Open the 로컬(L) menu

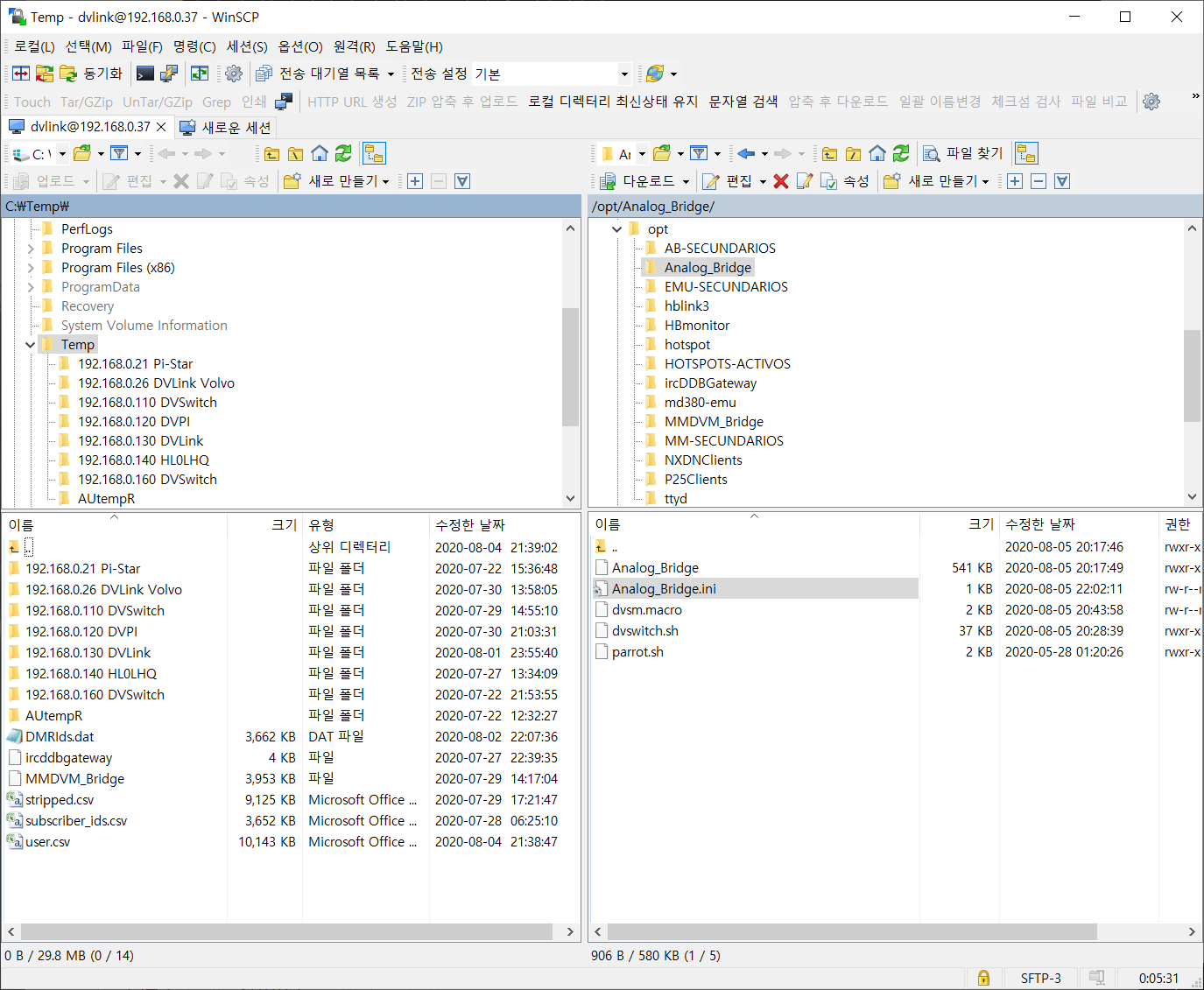(34, 46)
